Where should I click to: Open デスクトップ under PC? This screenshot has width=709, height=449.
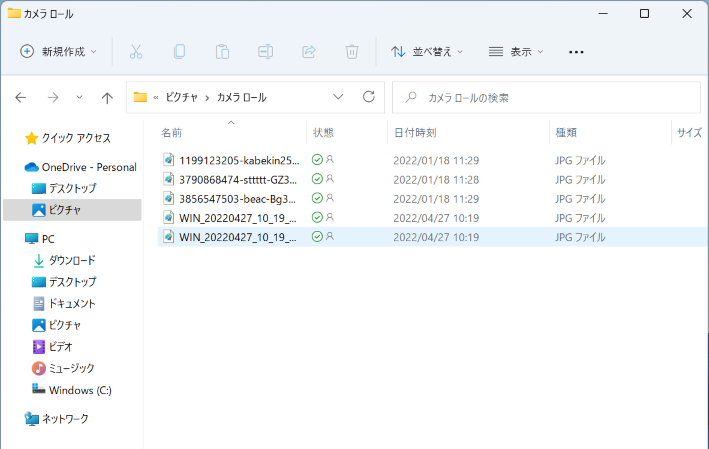pyautogui.click(x=64, y=282)
